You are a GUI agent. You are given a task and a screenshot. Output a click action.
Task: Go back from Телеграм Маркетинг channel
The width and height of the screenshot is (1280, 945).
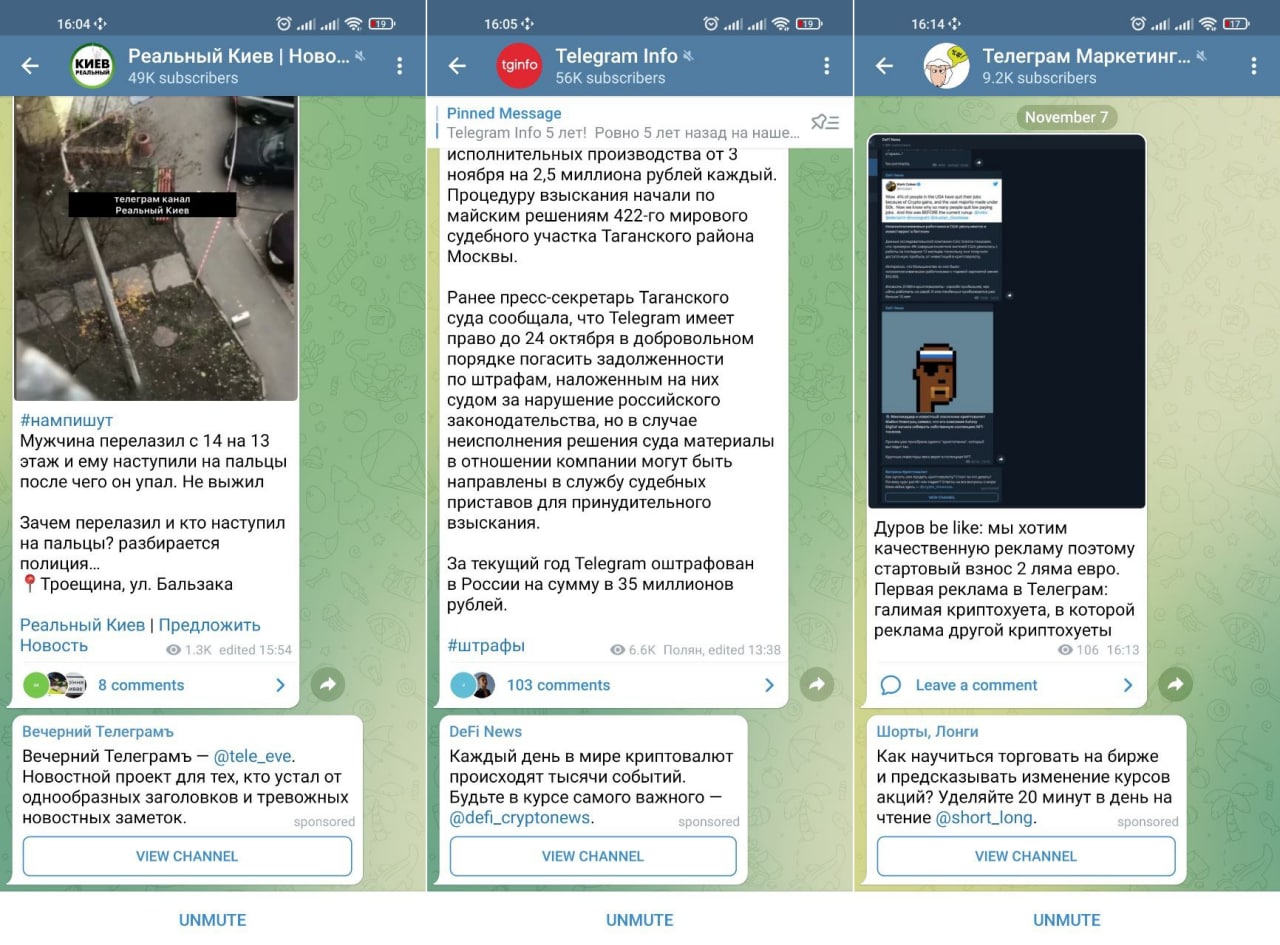(x=884, y=66)
